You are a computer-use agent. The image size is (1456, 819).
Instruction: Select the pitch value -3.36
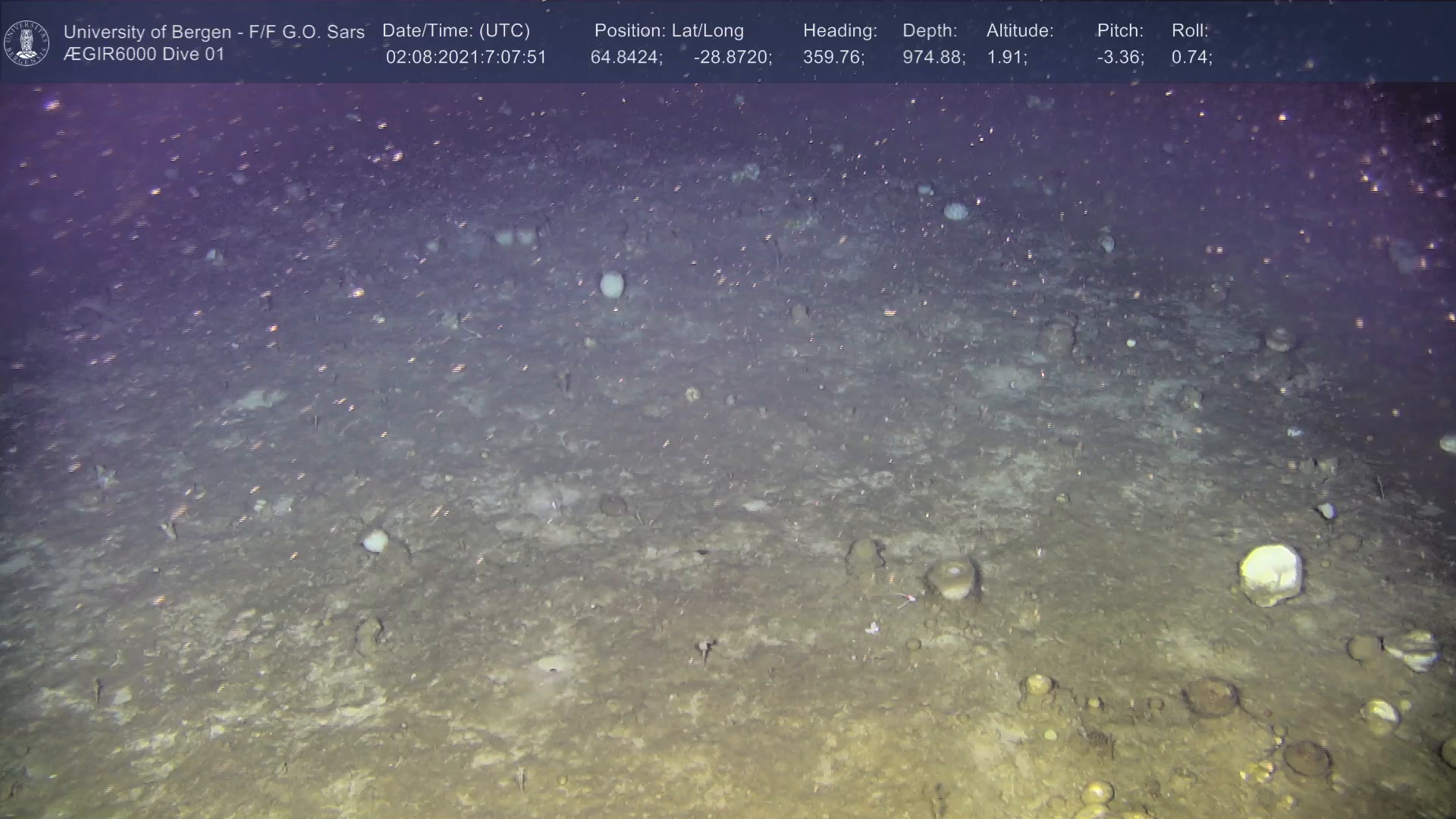[x=1120, y=58]
